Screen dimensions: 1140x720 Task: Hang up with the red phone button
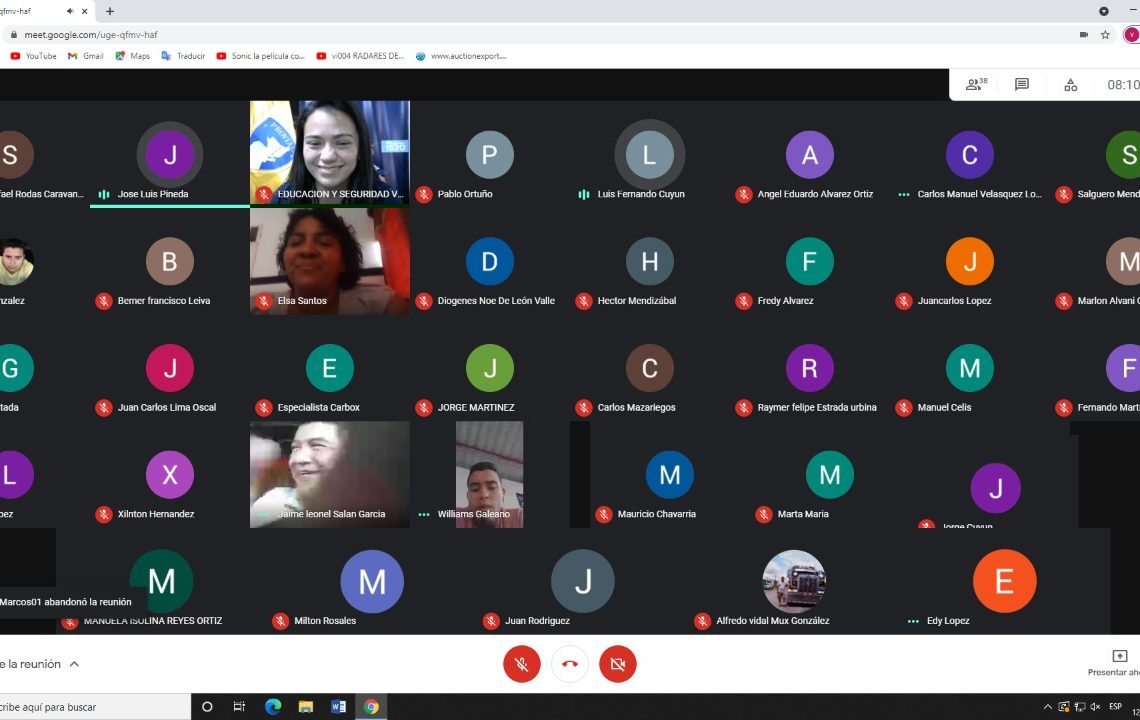[x=570, y=664]
